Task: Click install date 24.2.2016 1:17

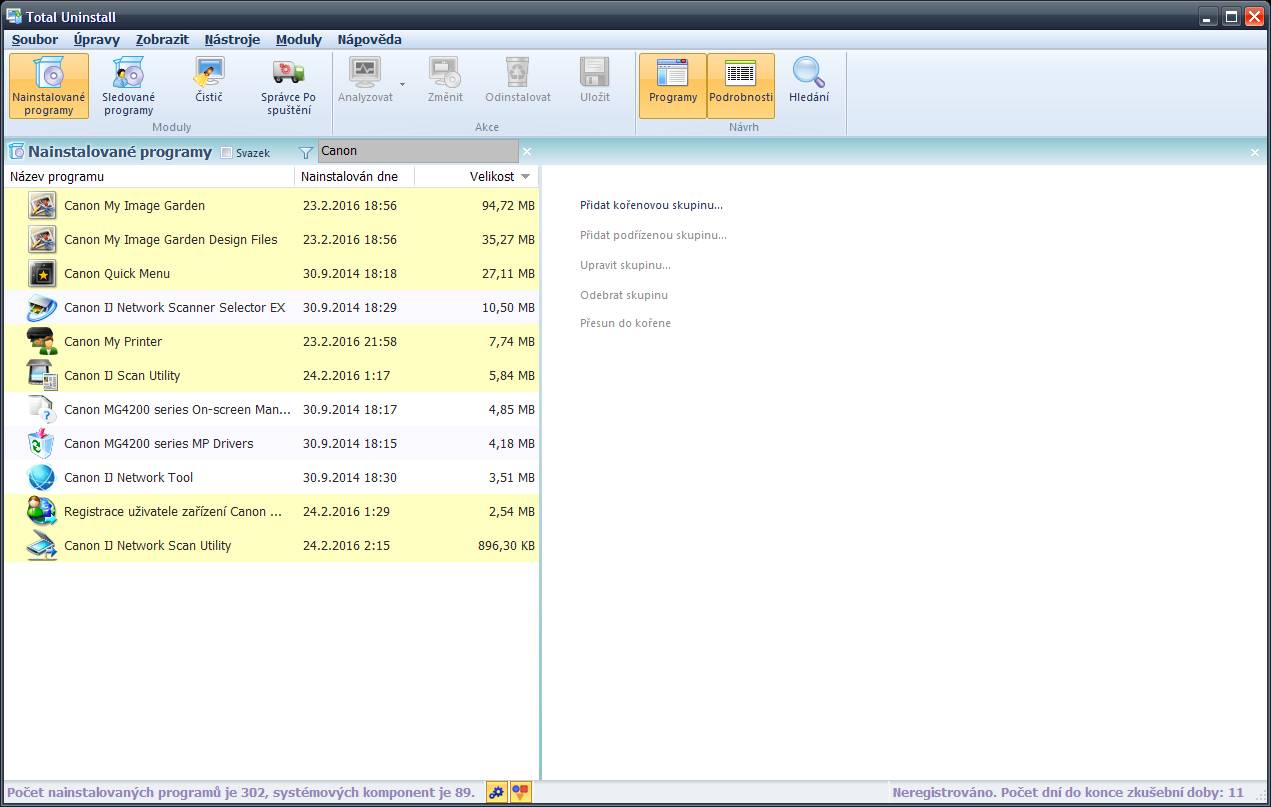Action: (346, 375)
